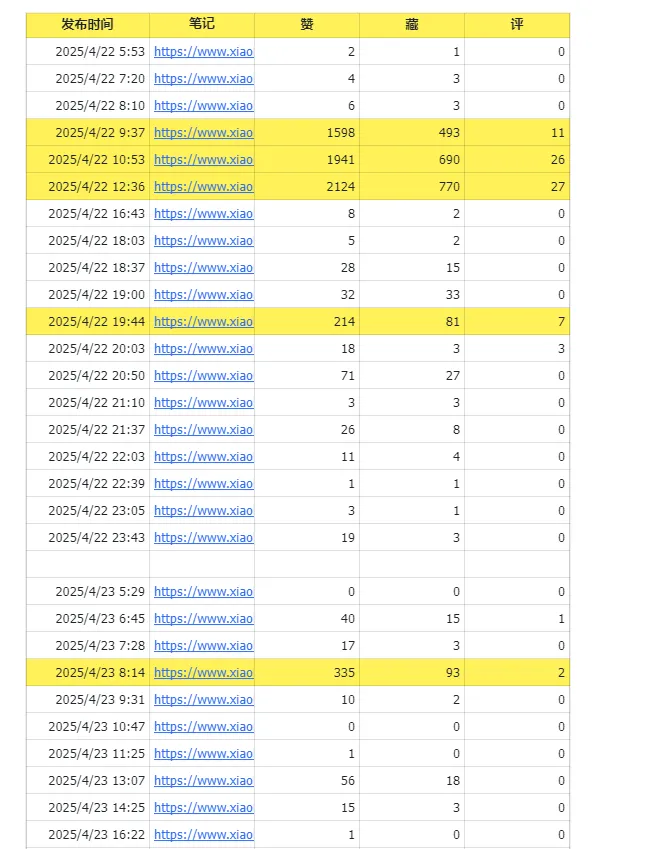Click the 赞 column header
The image size is (650, 849).
tap(307, 24)
